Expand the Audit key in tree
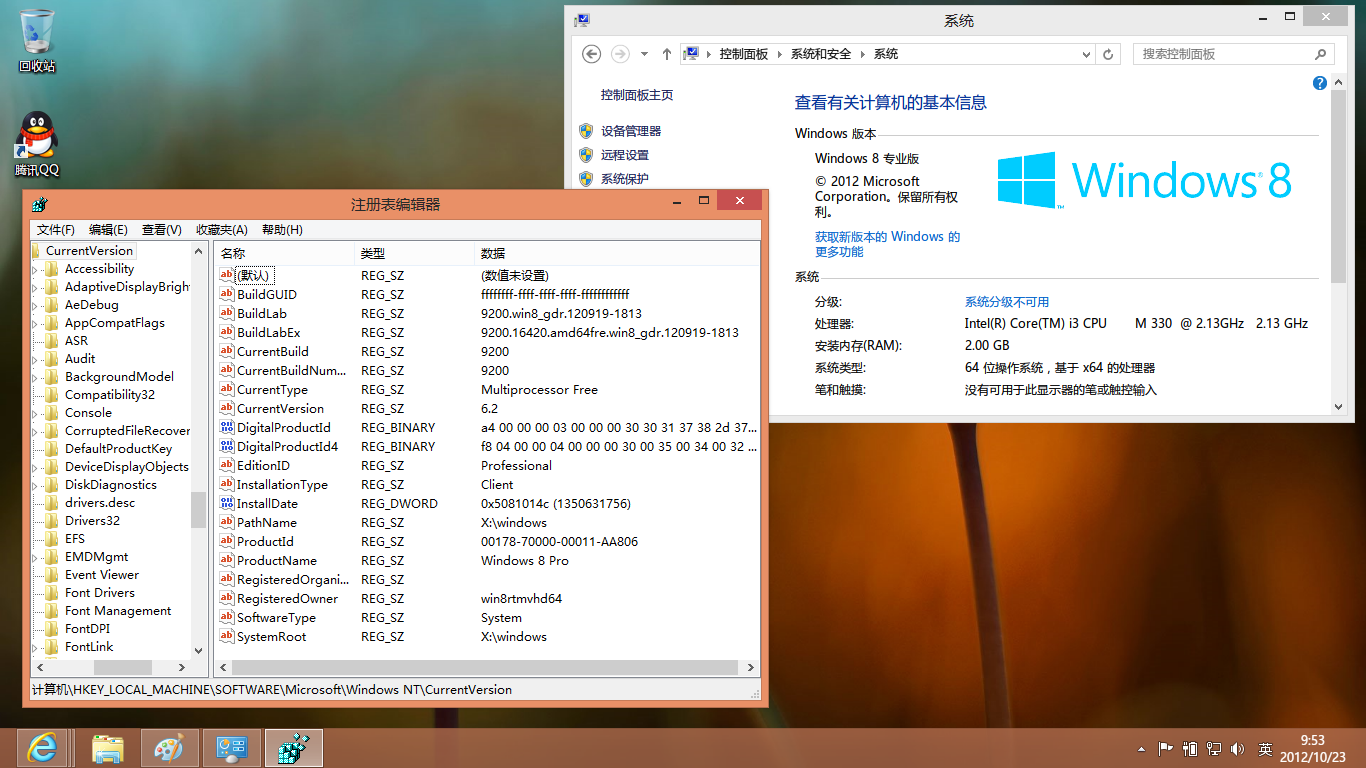This screenshot has height=768, width=1366. pos(36,359)
